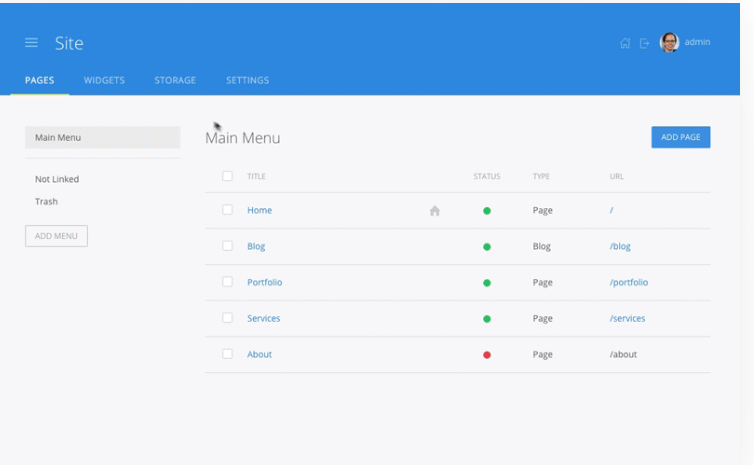The image size is (754, 465).
Task: Click the Page type cell in the About row
Action: pyautogui.click(x=542, y=354)
